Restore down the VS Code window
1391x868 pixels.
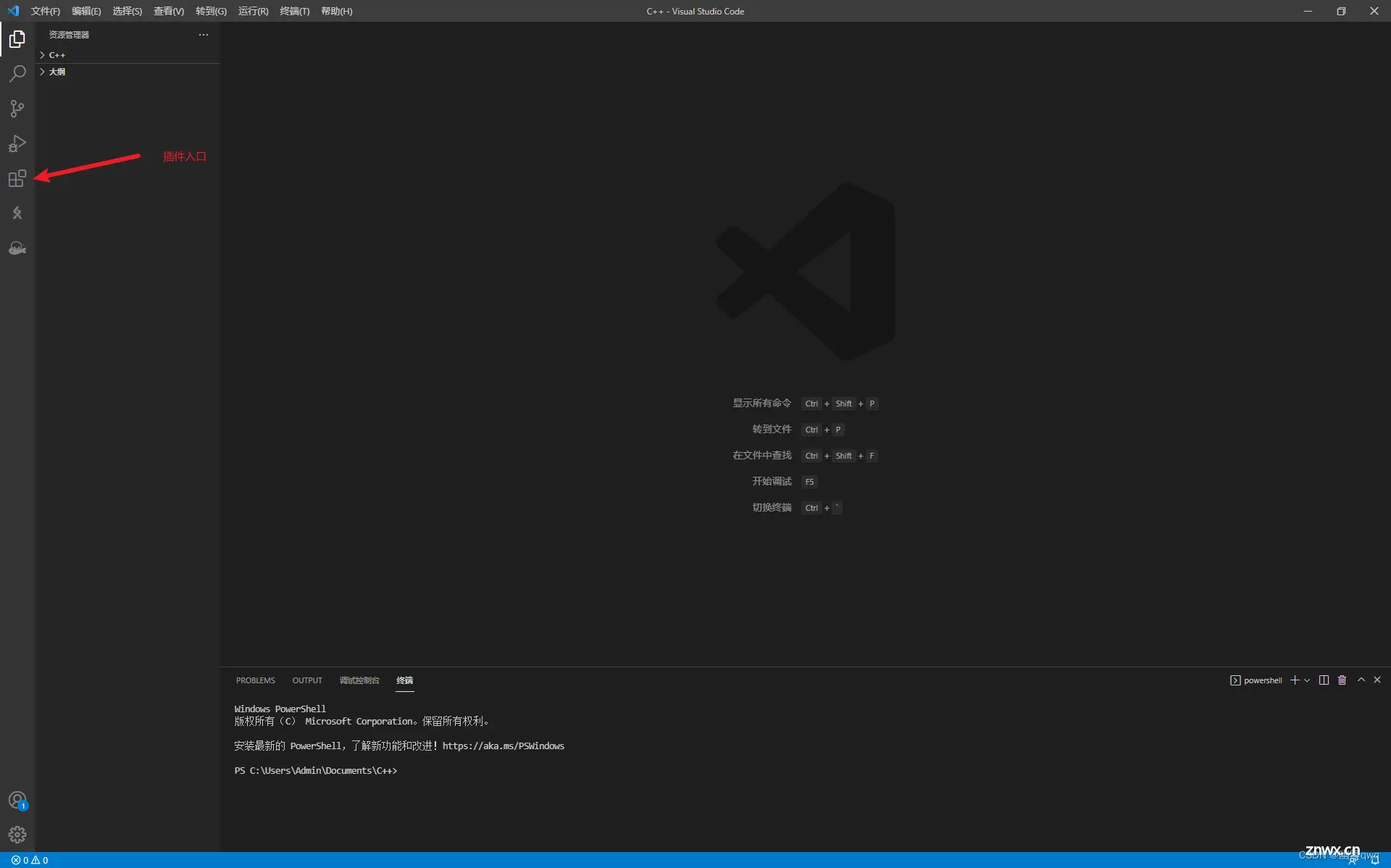(1341, 11)
